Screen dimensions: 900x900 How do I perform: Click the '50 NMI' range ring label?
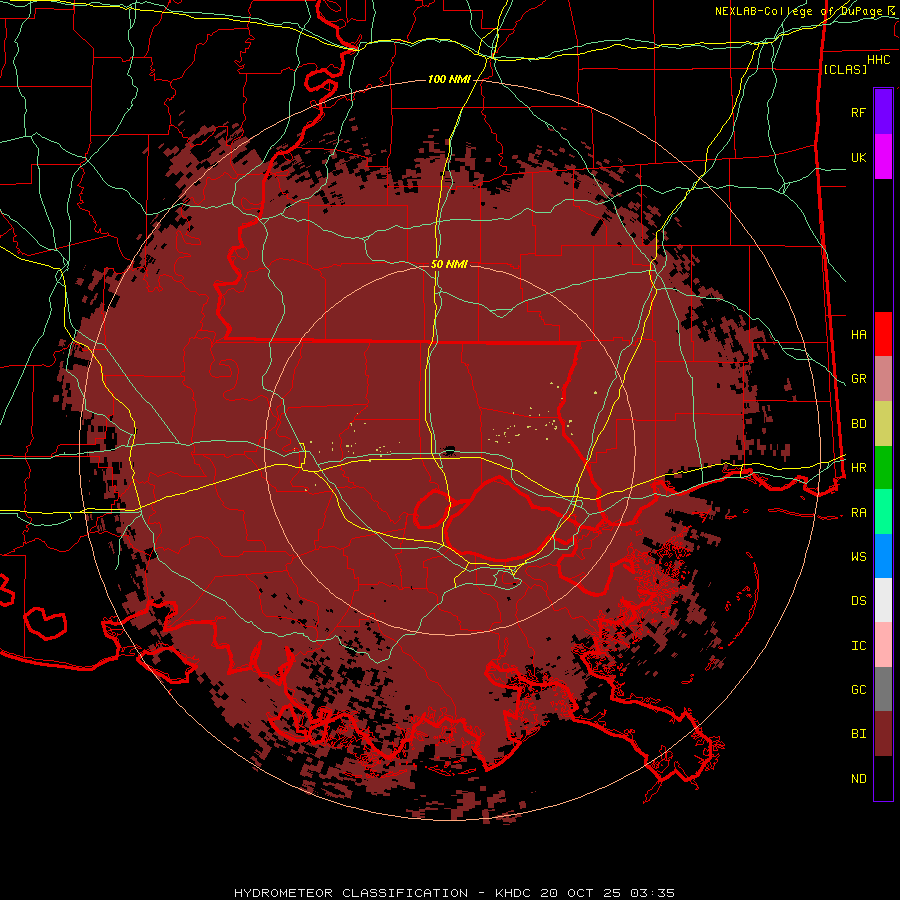[449, 264]
